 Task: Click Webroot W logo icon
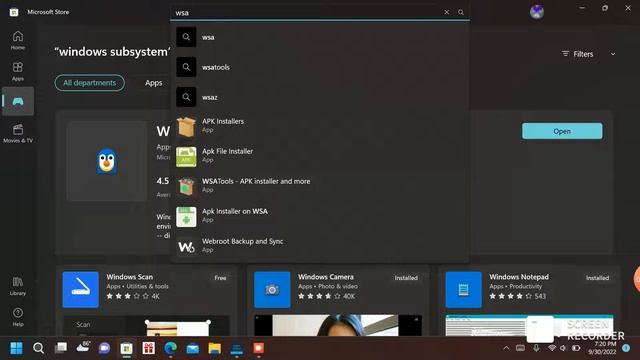click(x=186, y=247)
